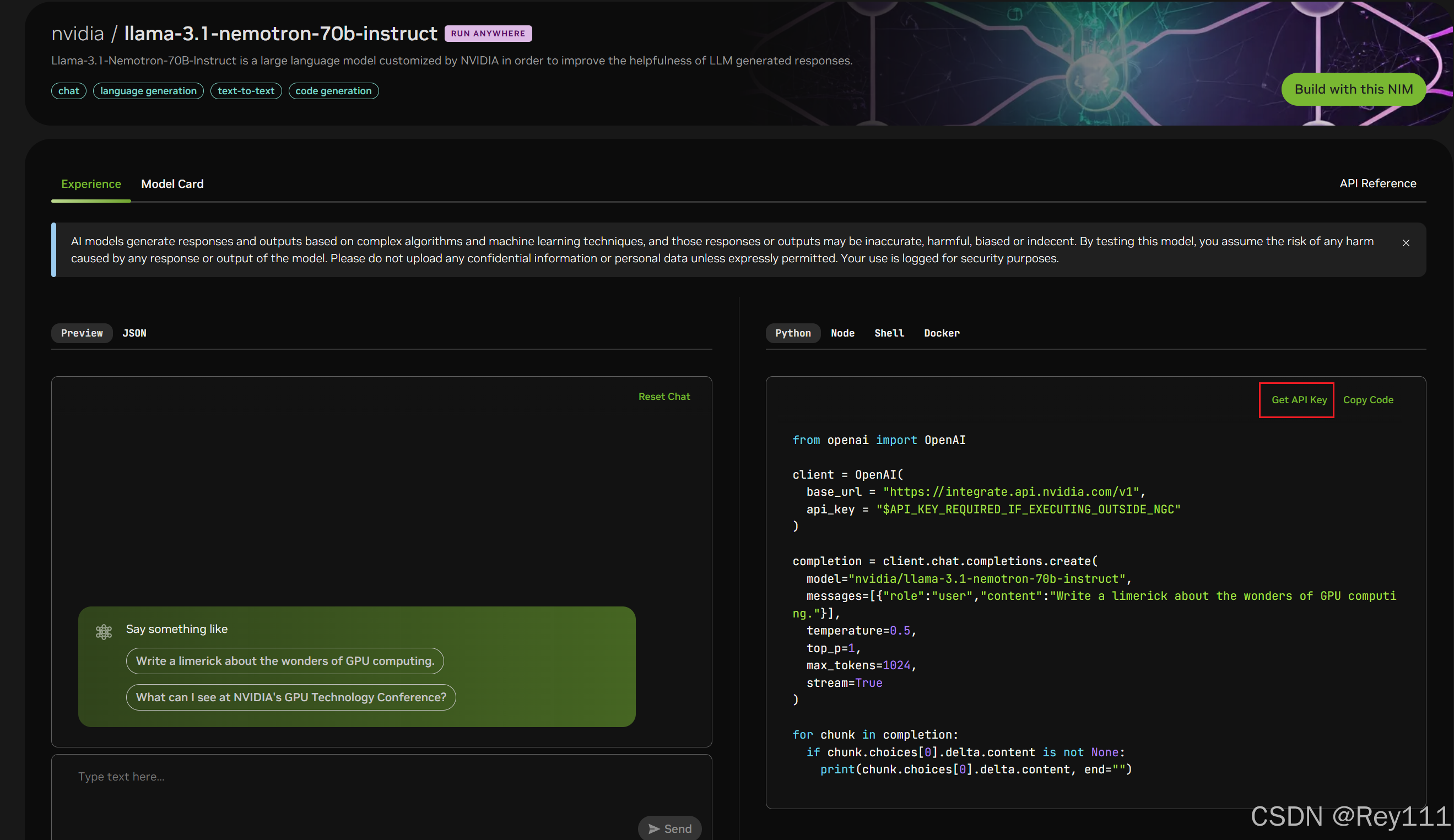Screen dimensions: 1454x840
Task: Click the api_key placeholder string in code
Action: 1028,509
